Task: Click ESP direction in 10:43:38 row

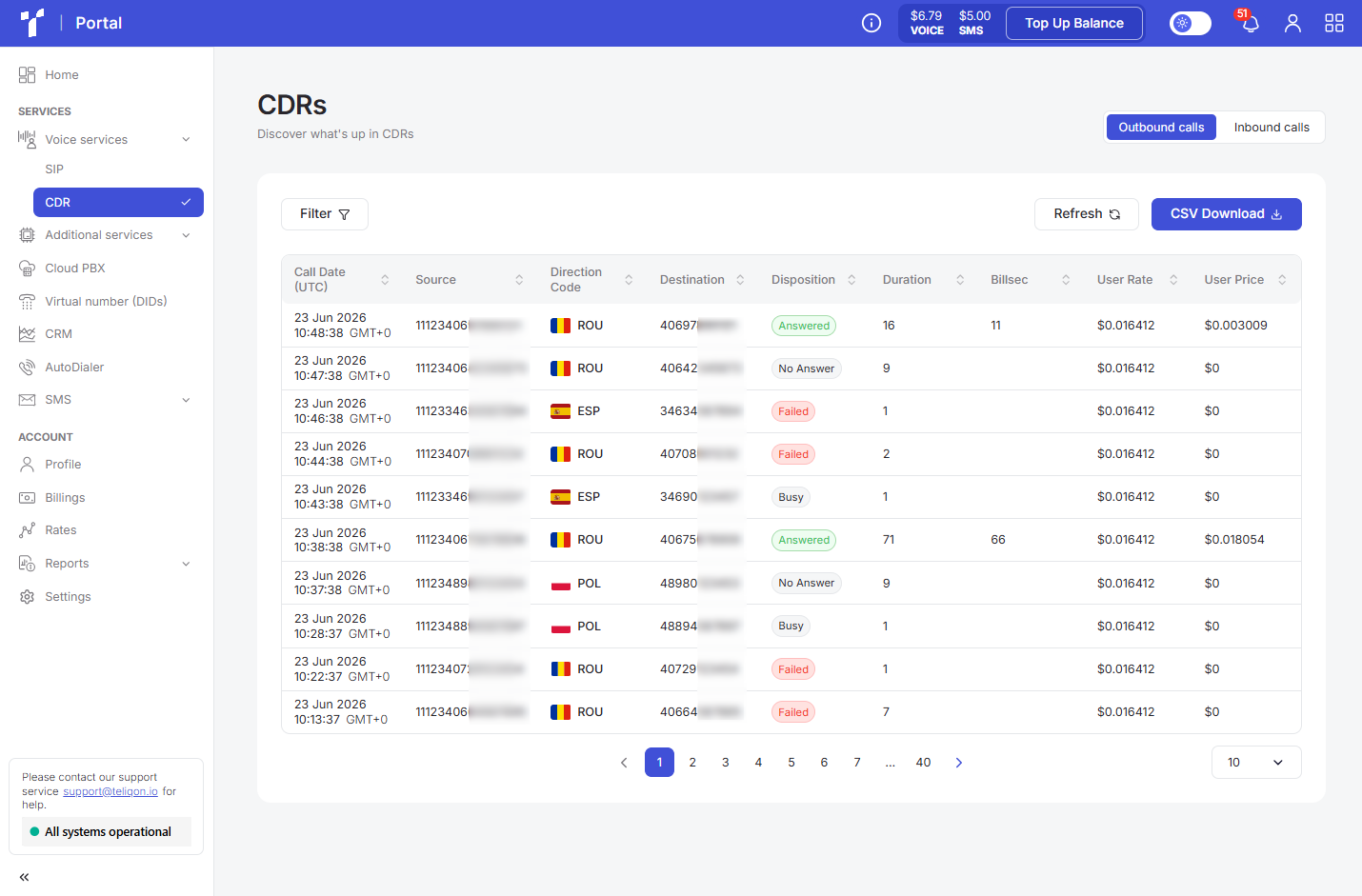Action: [x=575, y=497]
